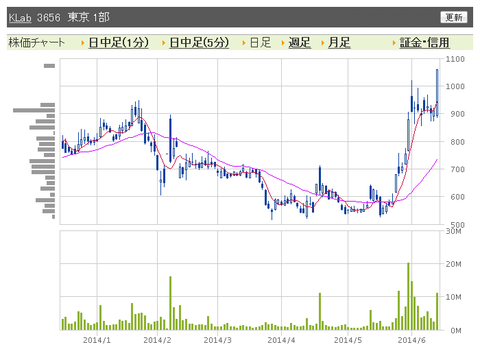Click the 2014/2 volume spike bar
480x360 pixels.
[x=170, y=303]
